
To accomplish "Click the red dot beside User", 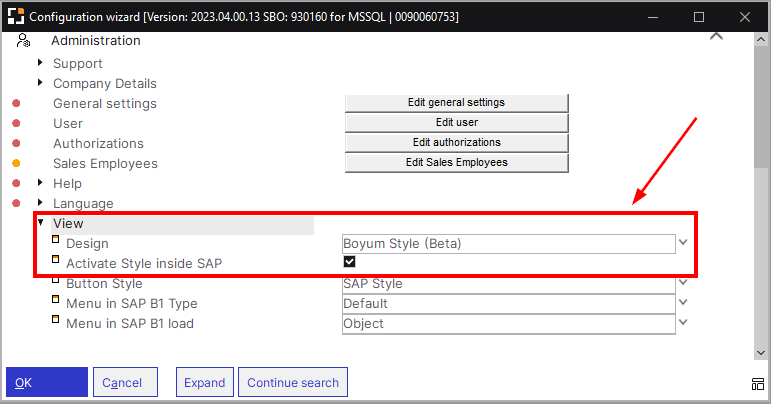I will coord(16,123).
